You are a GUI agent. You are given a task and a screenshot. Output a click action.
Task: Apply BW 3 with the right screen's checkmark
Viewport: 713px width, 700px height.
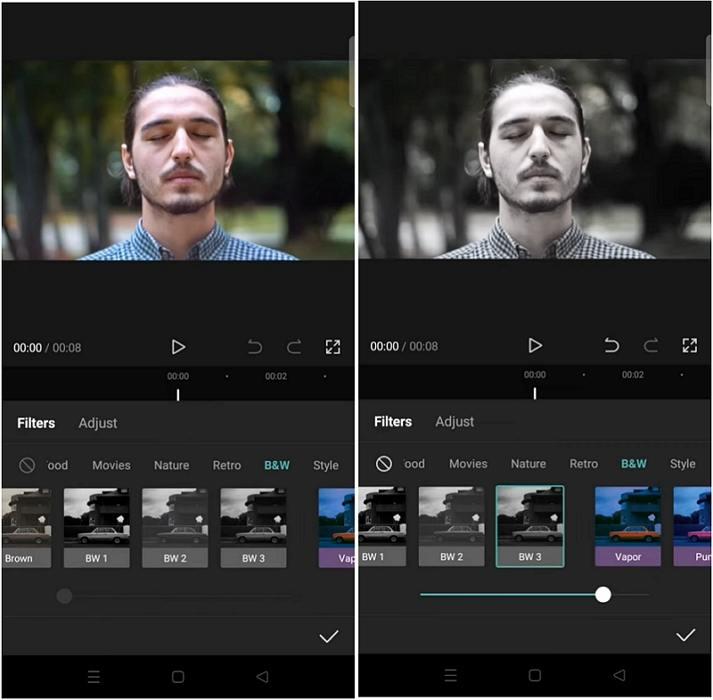pos(685,635)
